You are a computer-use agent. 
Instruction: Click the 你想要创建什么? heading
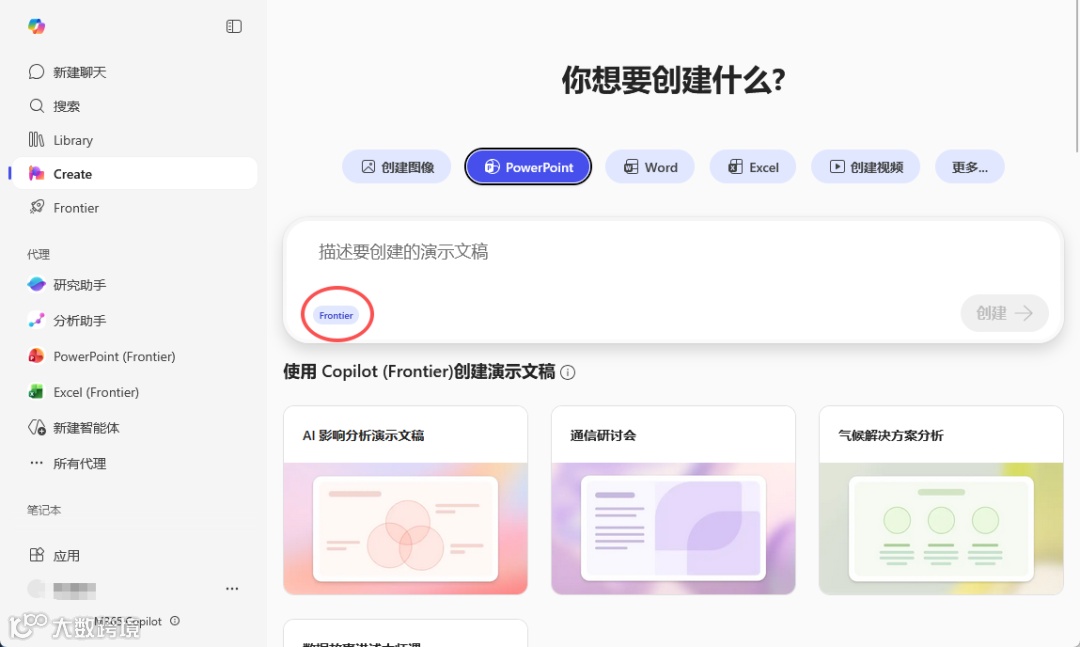tap(673, 80)
